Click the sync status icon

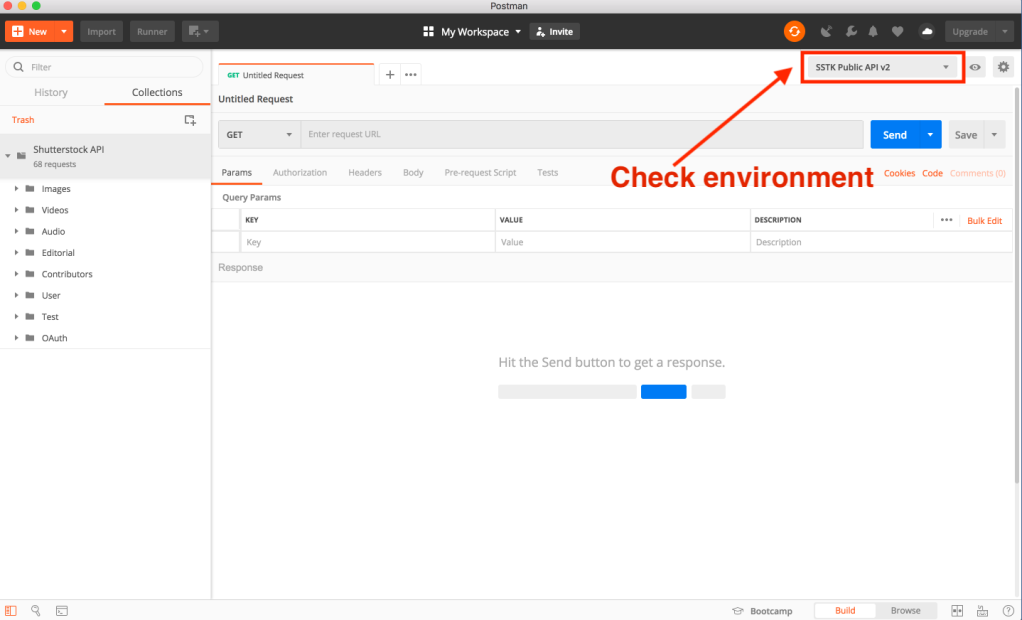point(794,31)
